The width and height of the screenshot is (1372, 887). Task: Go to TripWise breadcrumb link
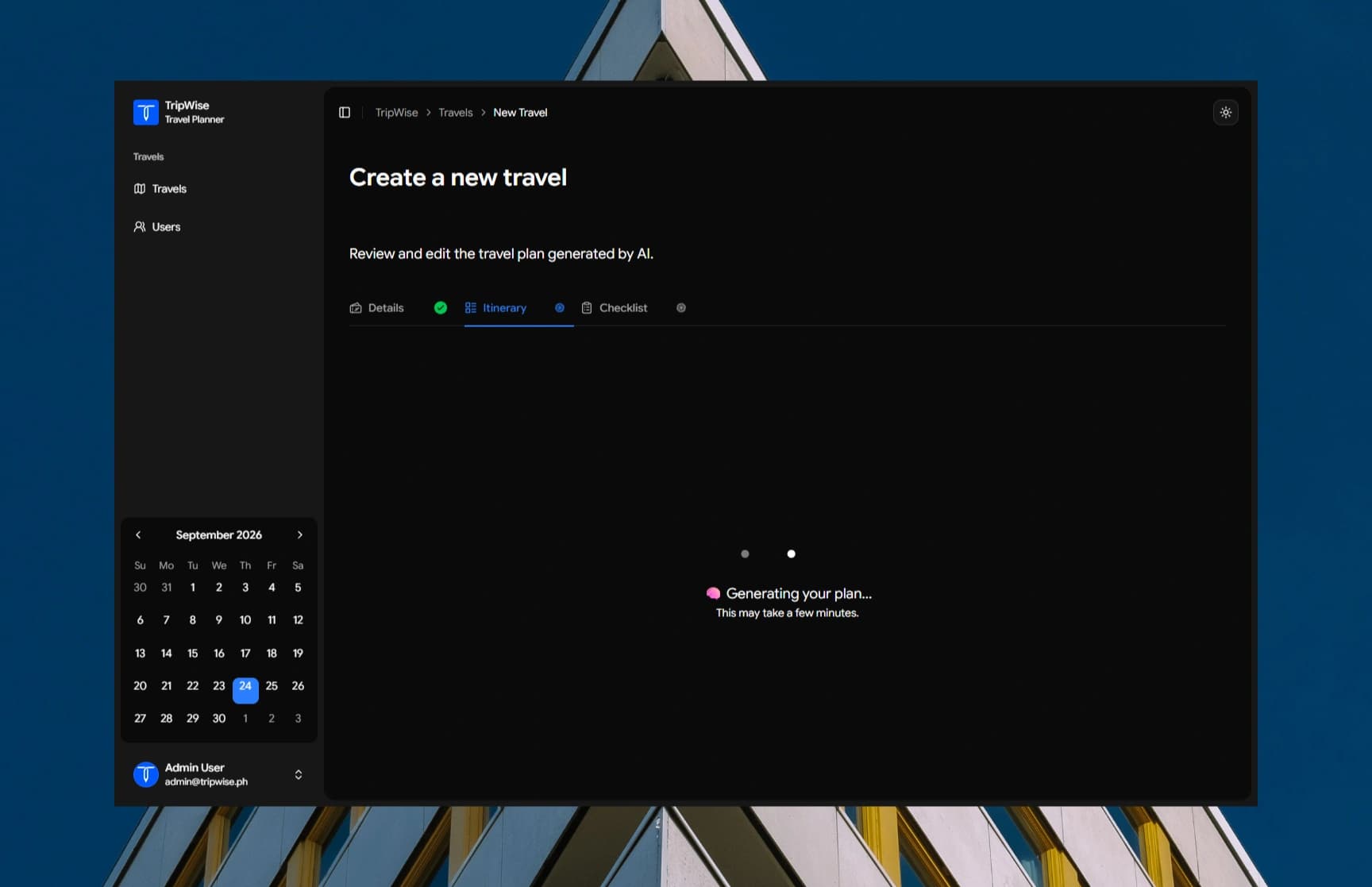pos(396,113)
